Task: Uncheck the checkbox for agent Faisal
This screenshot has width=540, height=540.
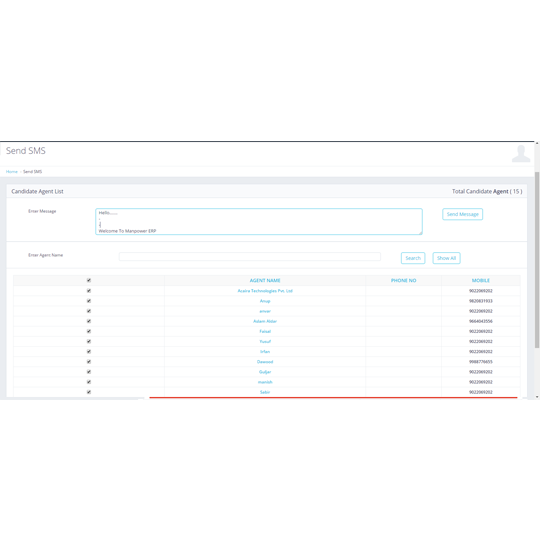Action: 89,331
